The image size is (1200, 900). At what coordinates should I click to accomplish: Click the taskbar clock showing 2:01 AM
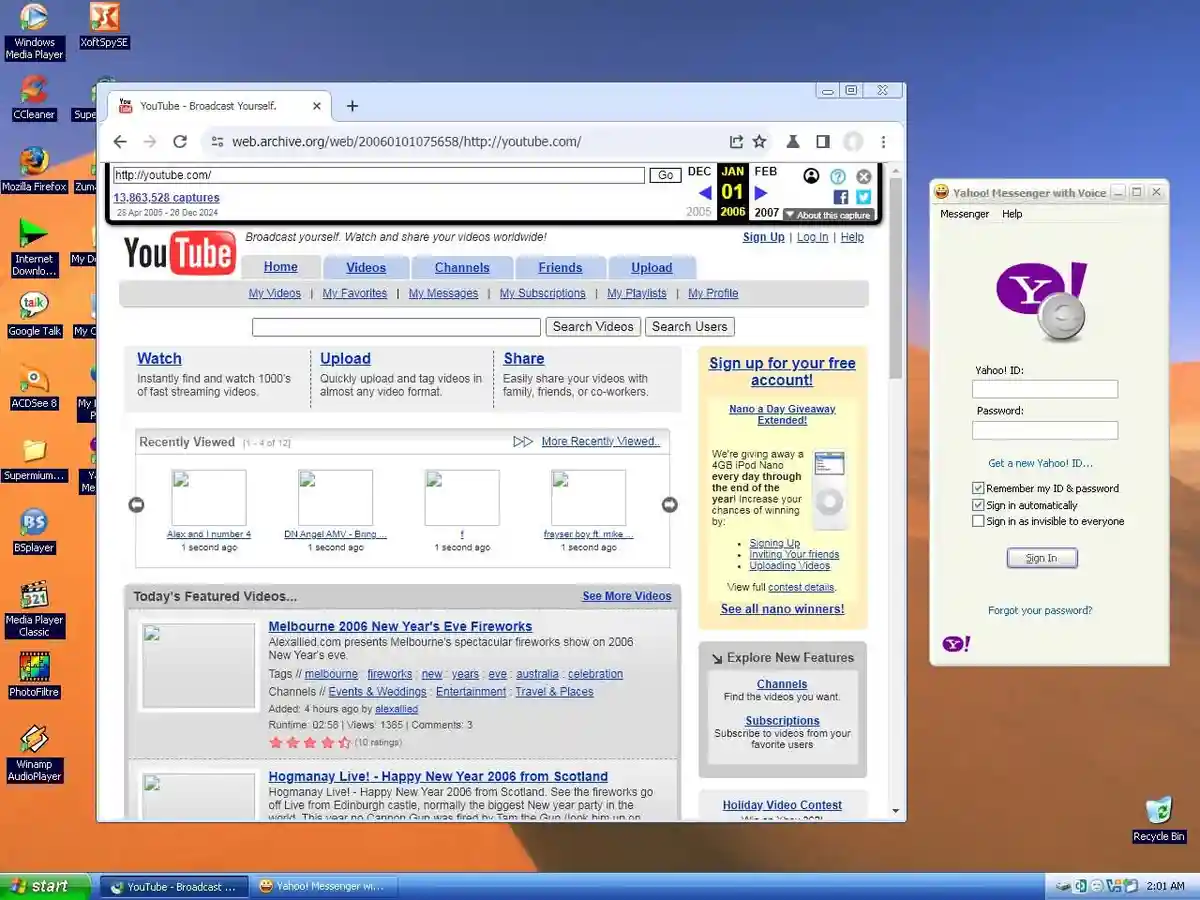1166,886
